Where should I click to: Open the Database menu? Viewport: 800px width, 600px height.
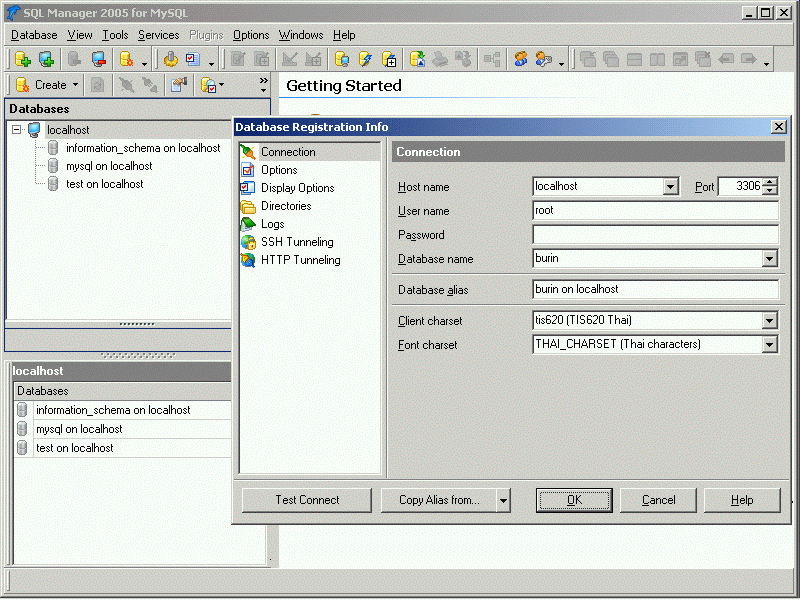click(34, 35)
